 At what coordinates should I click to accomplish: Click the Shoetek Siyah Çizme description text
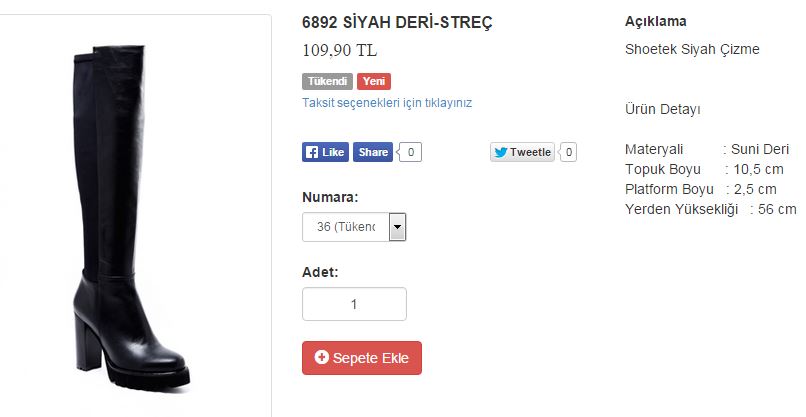[x=692, y=49]
